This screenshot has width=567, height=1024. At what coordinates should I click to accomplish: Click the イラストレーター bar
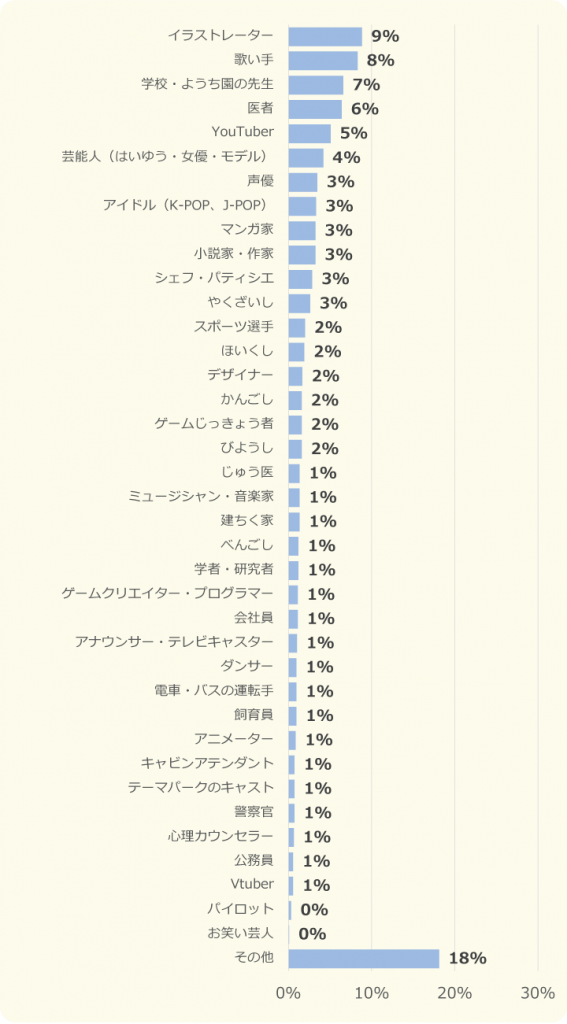325,37
